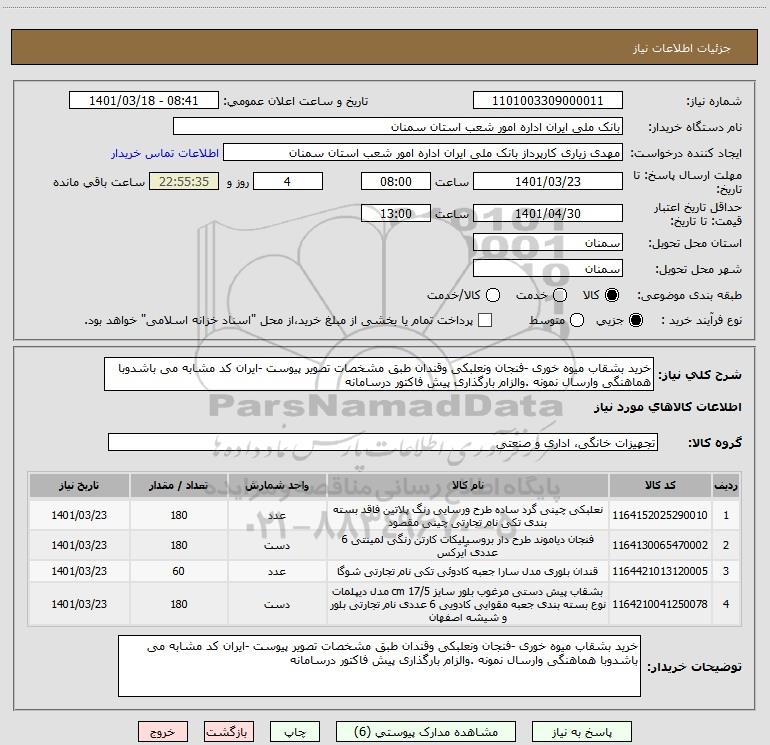Click product code 1164421013120005

[x=660, y=571]
